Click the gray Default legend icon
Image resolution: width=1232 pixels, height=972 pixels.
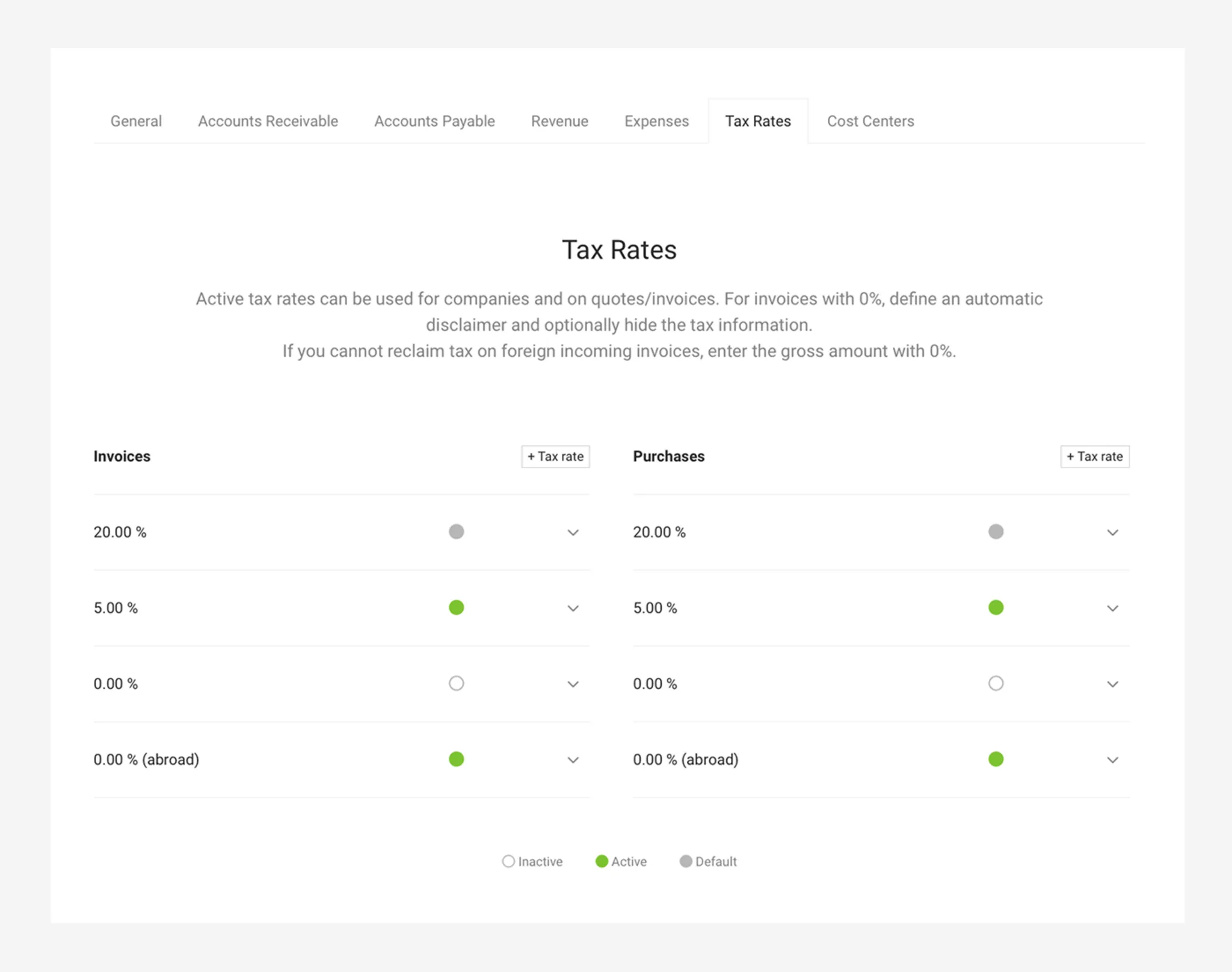pos(686,861)
